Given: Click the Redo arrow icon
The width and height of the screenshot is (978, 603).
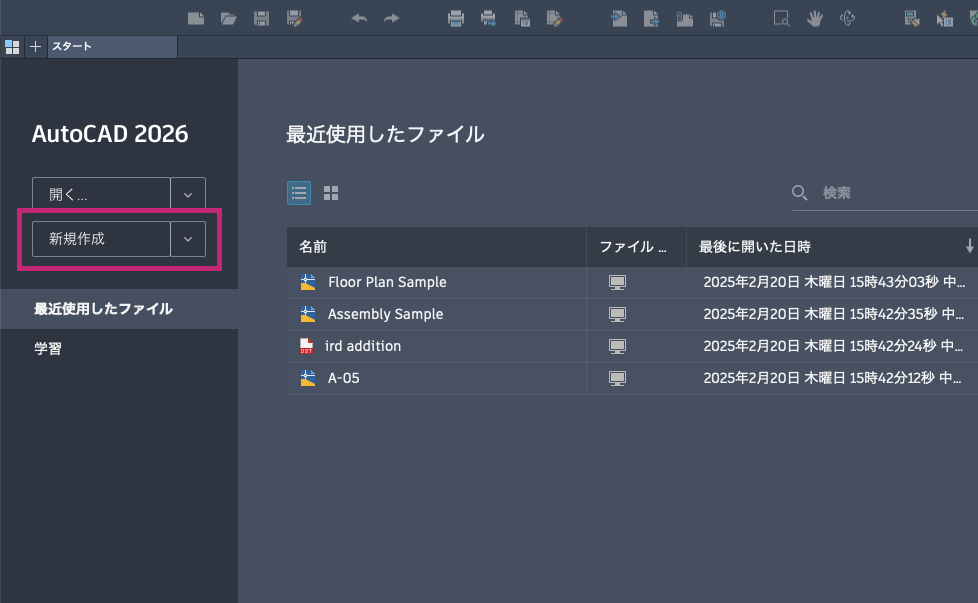Looking at the screenshot, I should click(x=390, y=18).
